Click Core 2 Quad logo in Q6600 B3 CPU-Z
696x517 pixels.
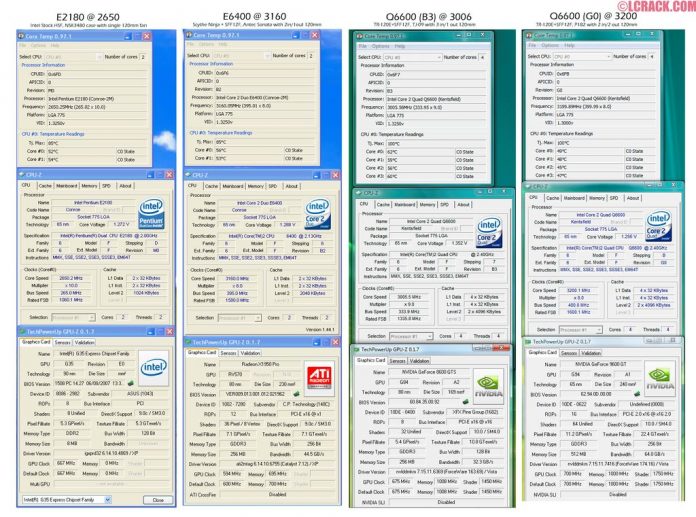point(489,232)
